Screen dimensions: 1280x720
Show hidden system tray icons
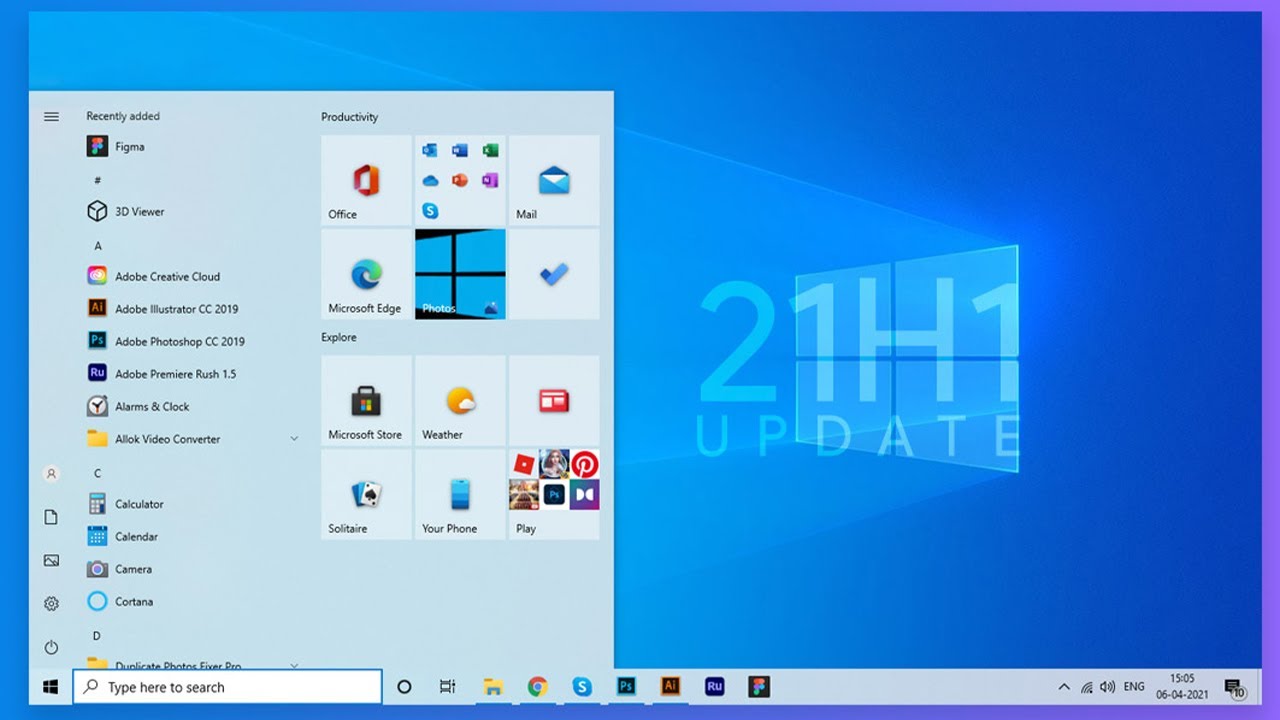1063,687
